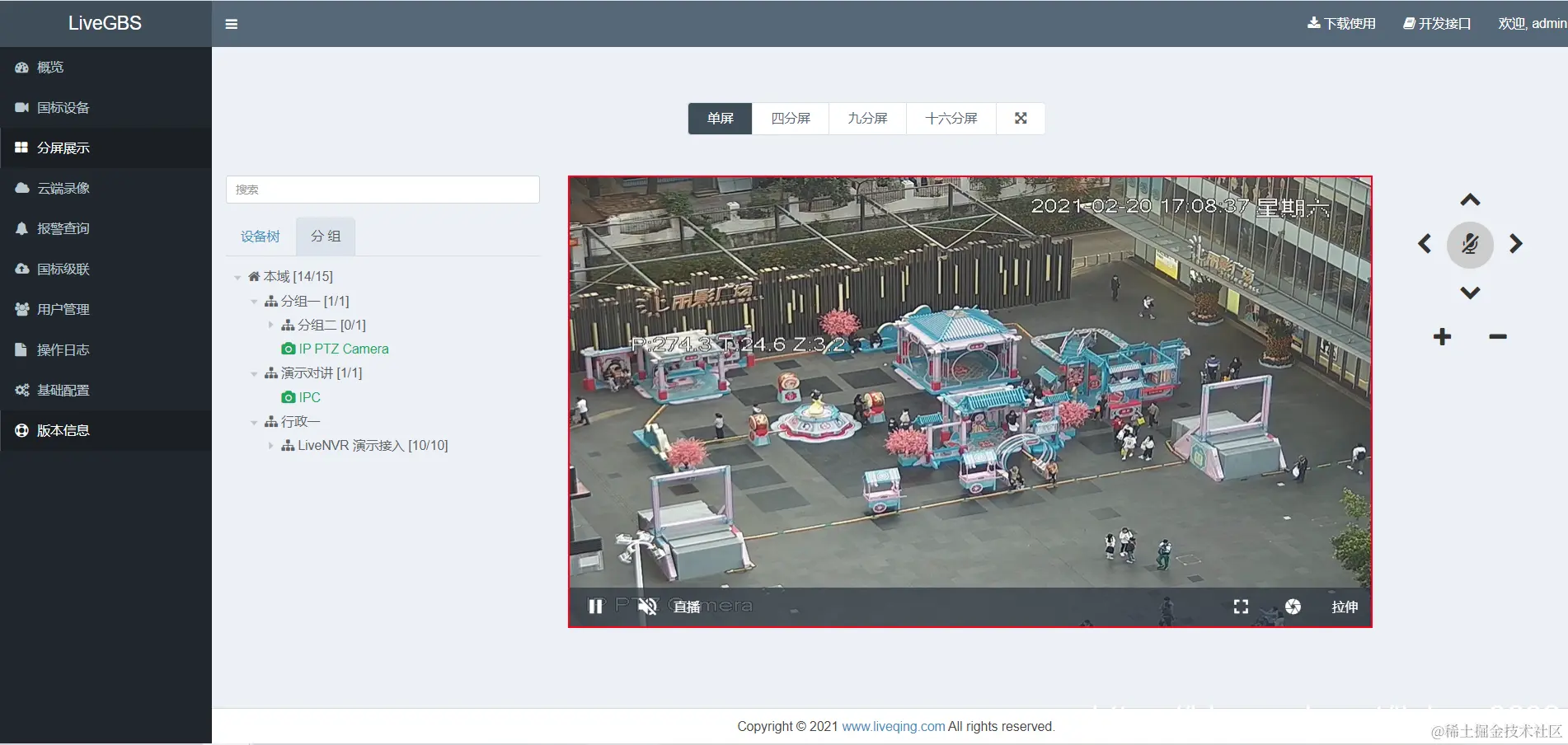Collapse the 本域 [14/15] tree node

coord(237,278)
